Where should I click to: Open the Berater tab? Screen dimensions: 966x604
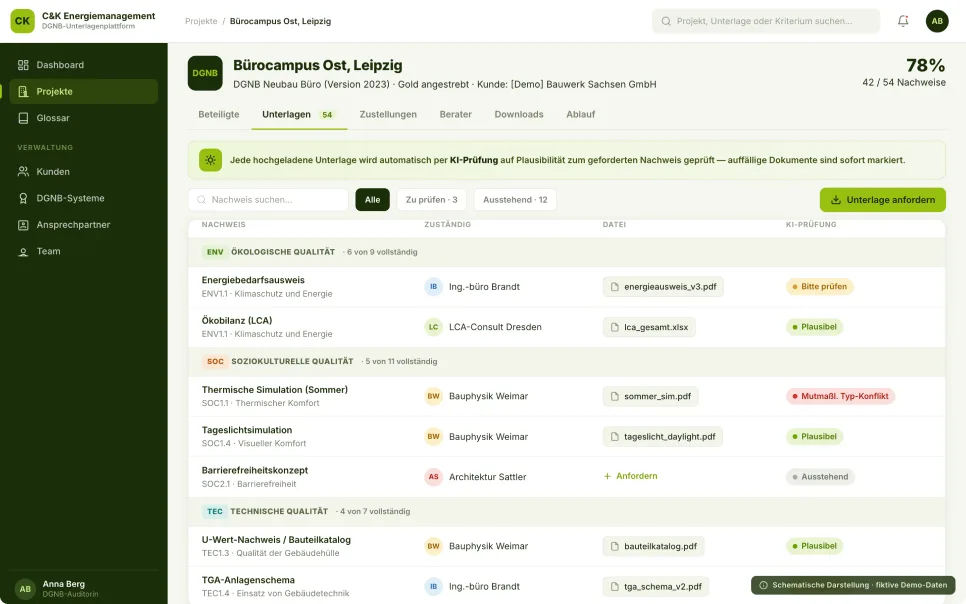click(x=455, y=114)
